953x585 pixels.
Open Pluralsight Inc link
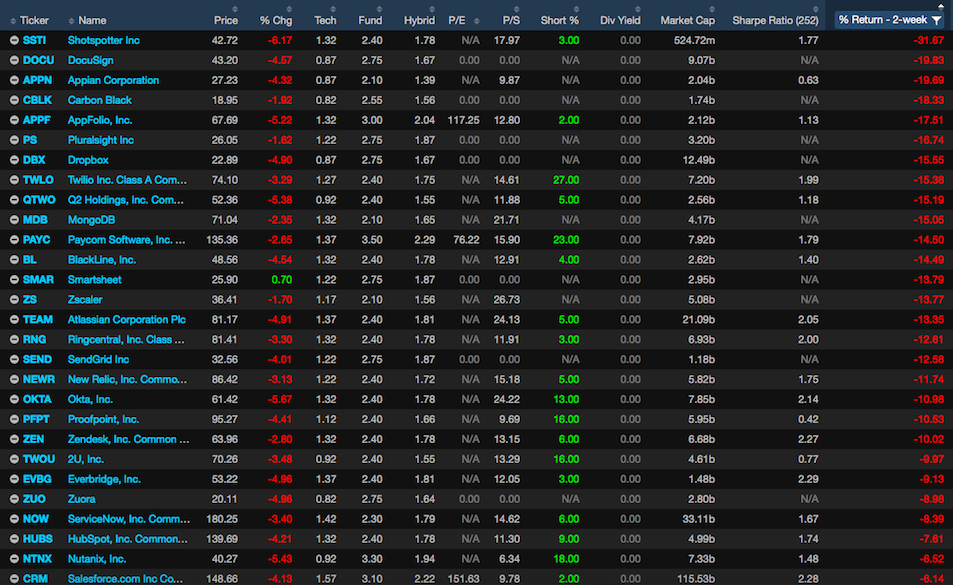(x=101, y=140)
